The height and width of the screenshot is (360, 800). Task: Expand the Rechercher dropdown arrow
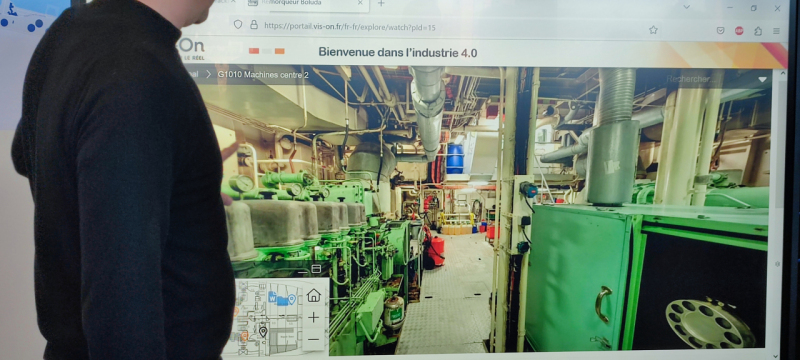point(762,80)
